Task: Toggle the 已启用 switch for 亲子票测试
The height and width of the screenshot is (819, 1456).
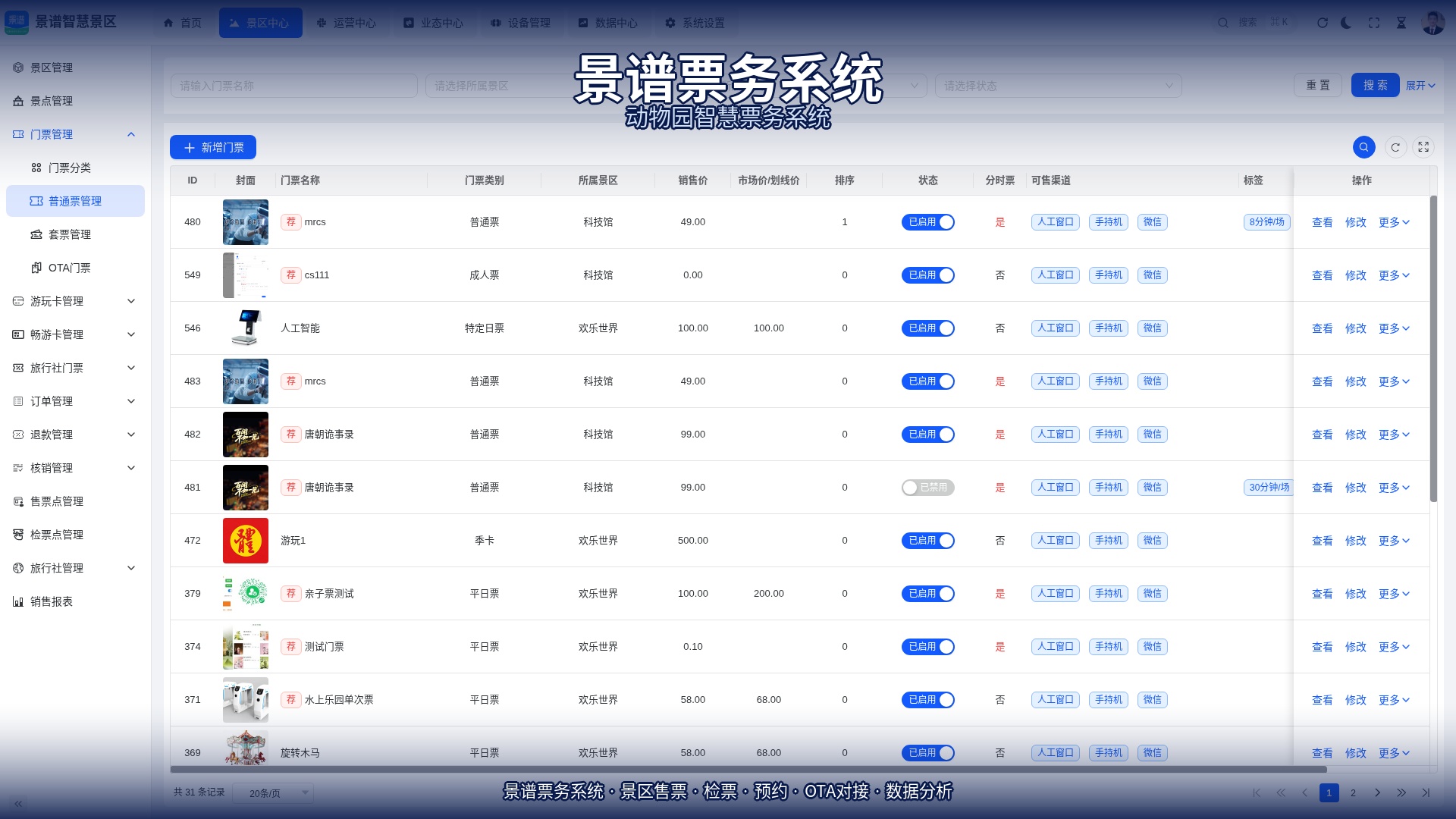Action: [928, 594]
